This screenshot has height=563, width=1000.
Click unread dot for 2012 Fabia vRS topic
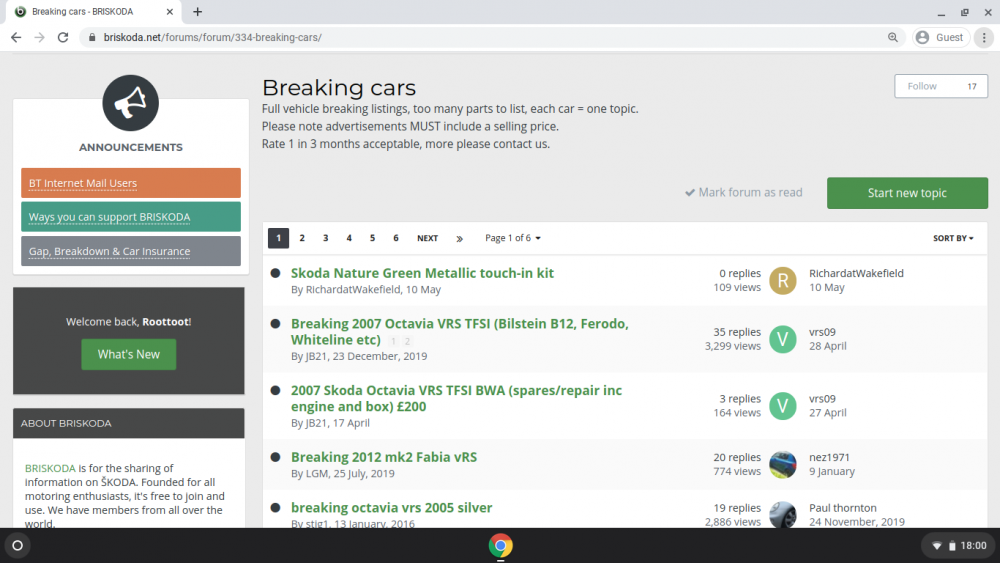coord(276,457)
